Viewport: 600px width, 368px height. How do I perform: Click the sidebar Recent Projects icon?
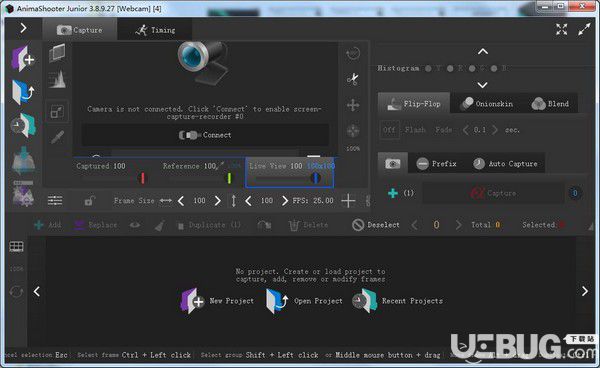click(23, 125)
